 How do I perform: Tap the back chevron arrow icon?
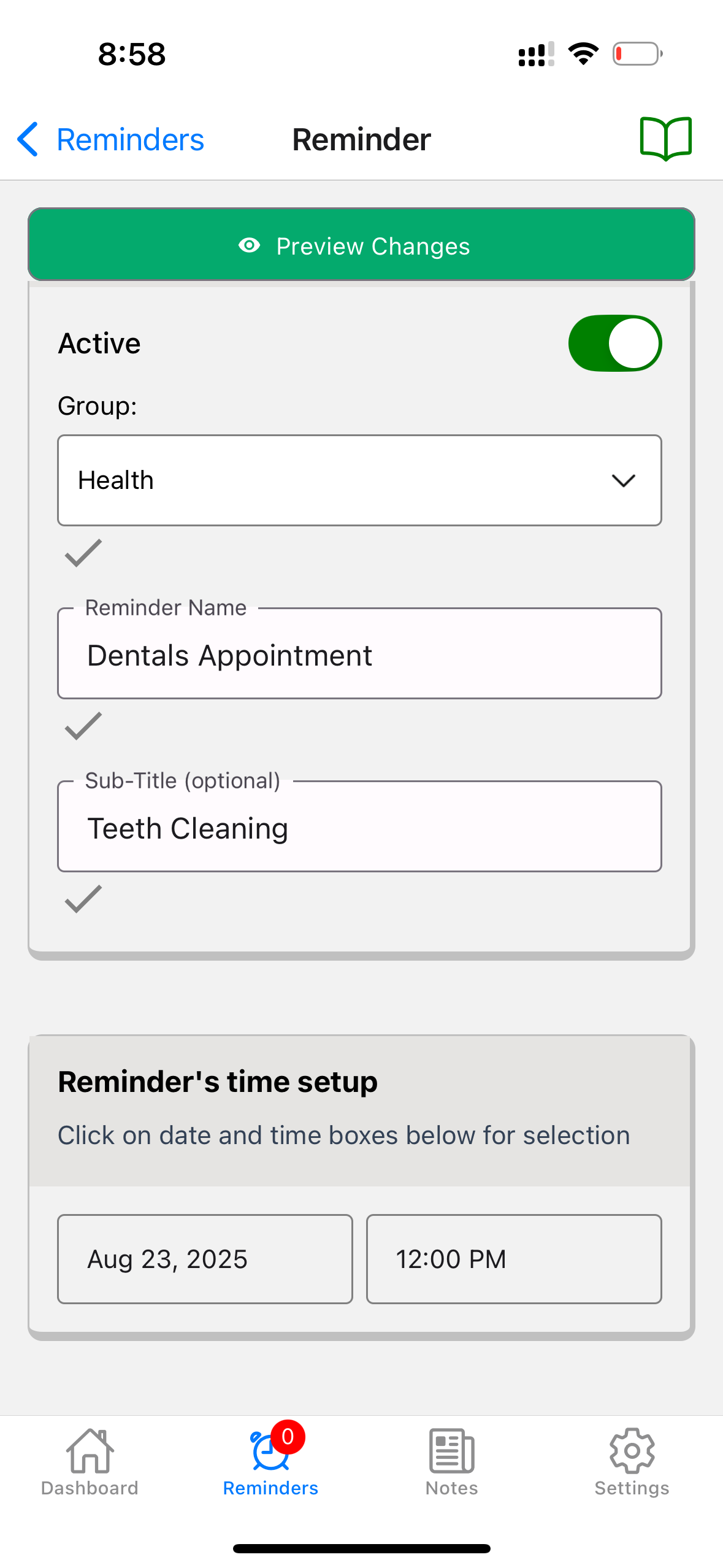(x=28, y=139)
